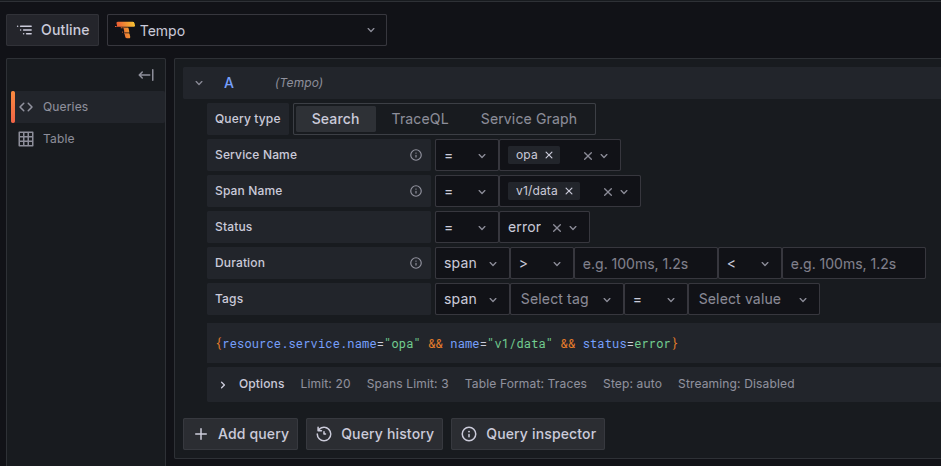Click the Step: auto text

[632, 384]
